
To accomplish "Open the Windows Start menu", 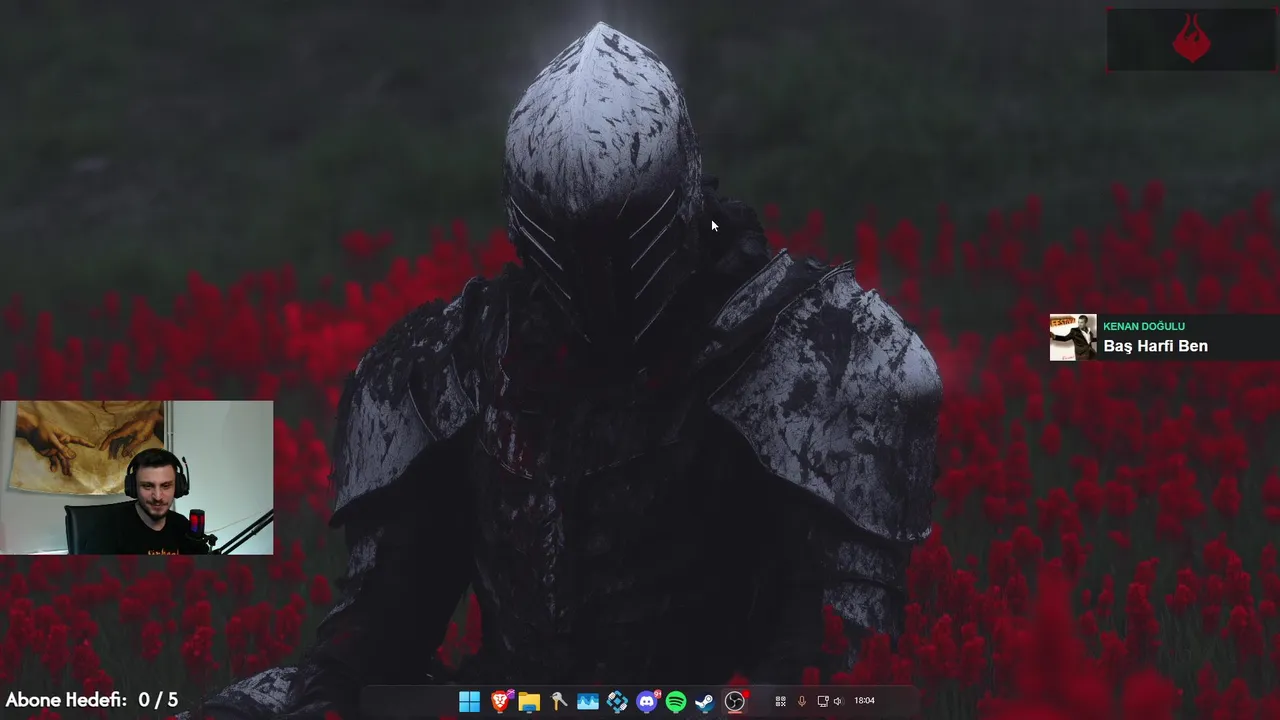I will (x=469, y=702).
